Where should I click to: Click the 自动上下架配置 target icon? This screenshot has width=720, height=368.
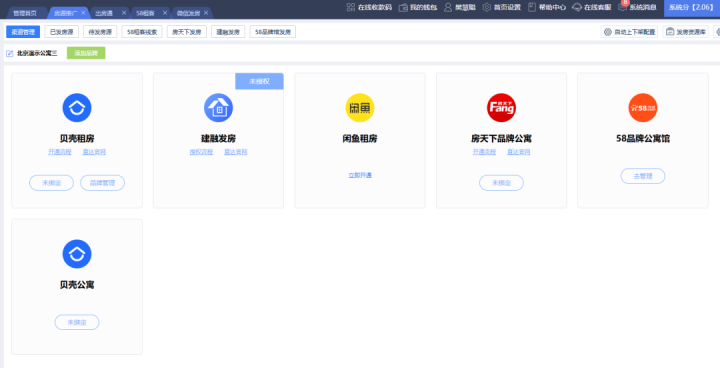tap(608, 32)
